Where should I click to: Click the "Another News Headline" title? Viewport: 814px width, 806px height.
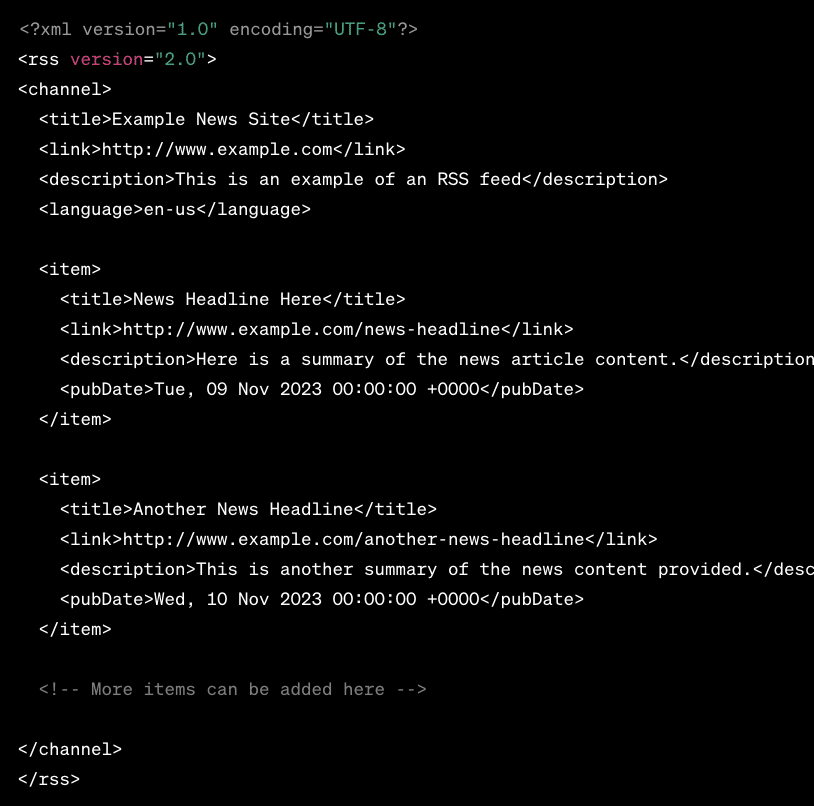point(243,509)
